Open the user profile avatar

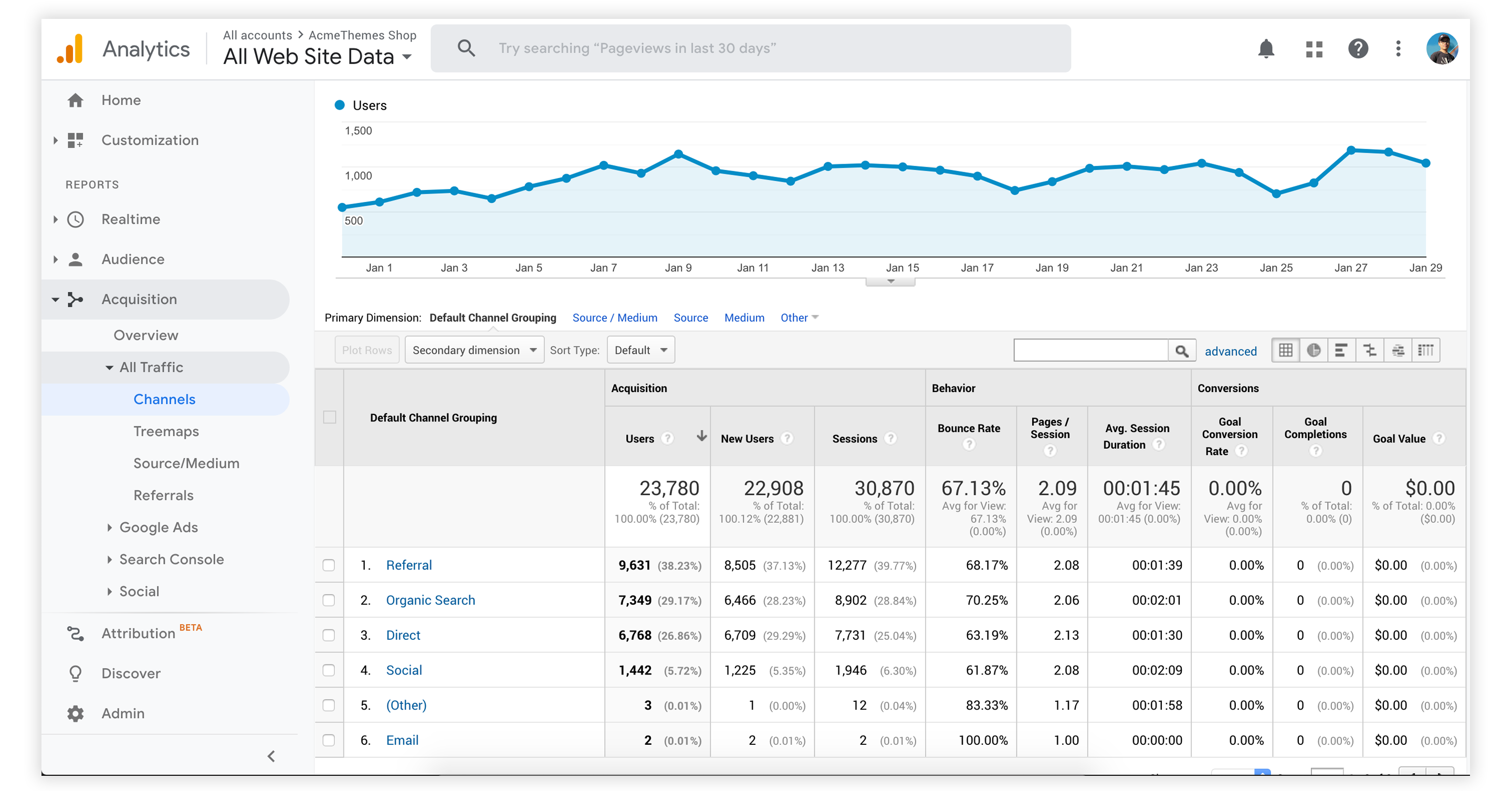[x=1442, y=49]
